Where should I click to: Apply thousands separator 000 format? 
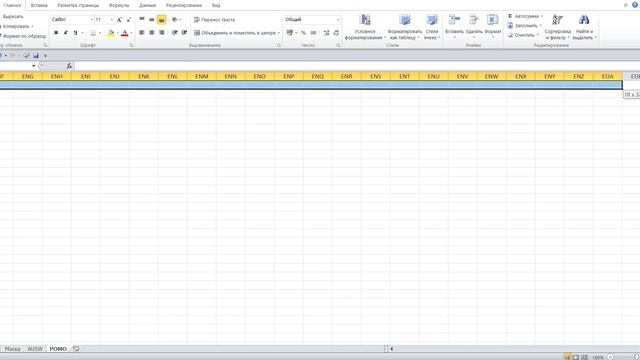tap(313, 33)
